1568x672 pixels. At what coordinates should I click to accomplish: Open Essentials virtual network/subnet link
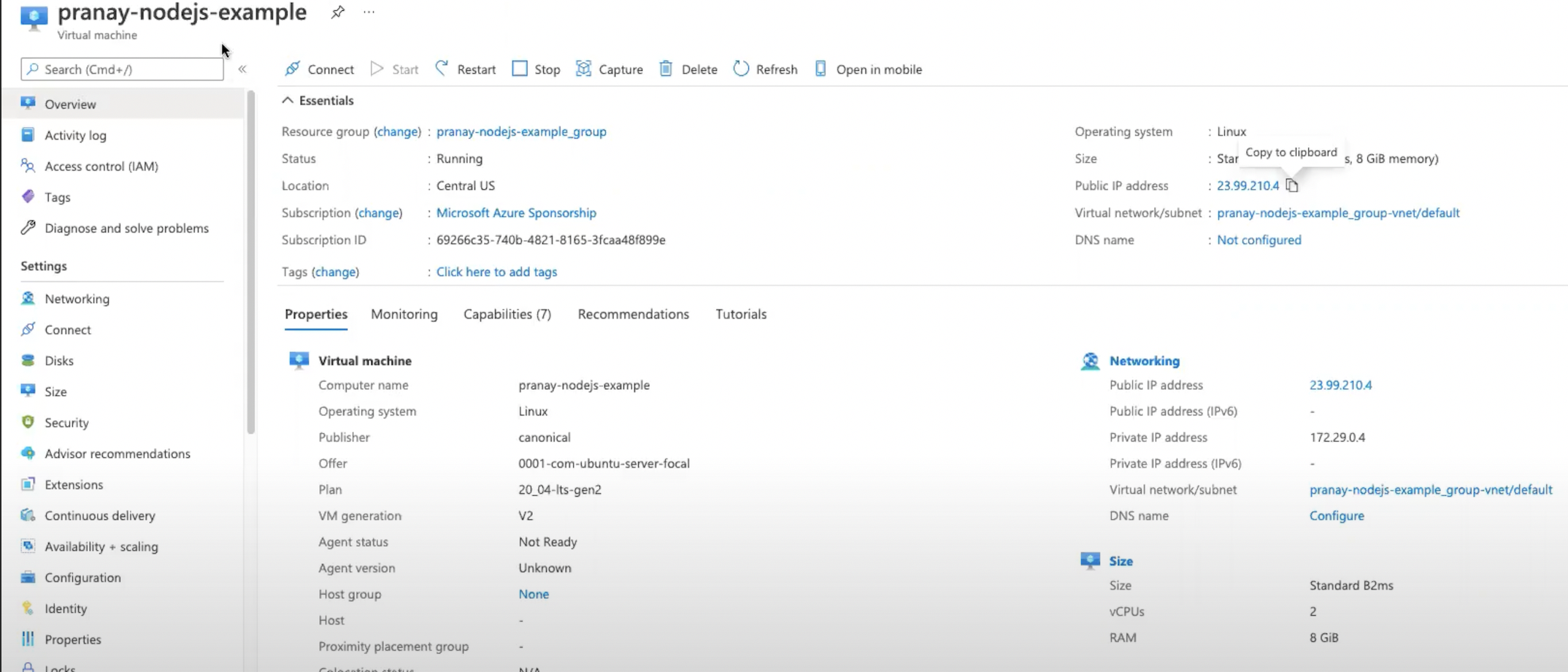(1338, 213)
